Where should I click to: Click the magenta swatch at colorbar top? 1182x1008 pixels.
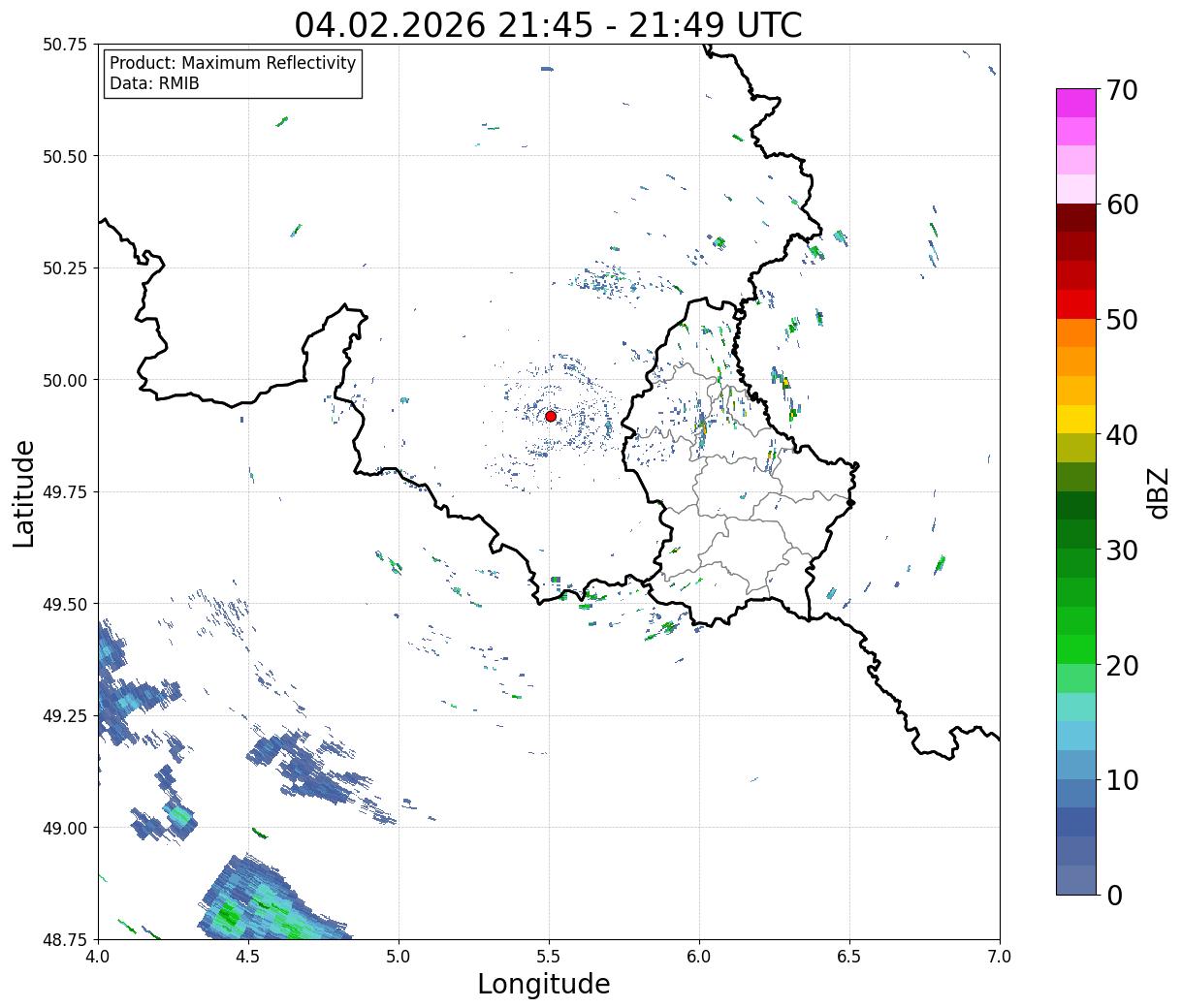(1075, 103)
